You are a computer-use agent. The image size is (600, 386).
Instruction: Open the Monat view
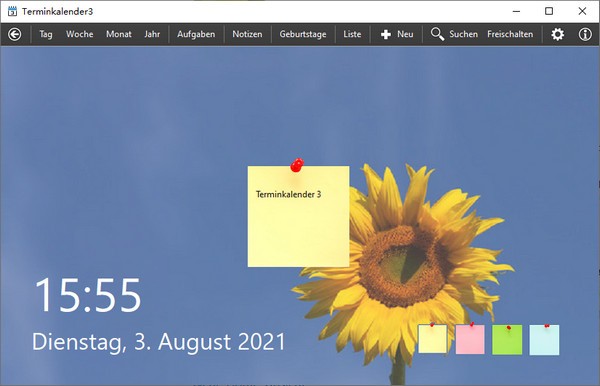[119, 34]
